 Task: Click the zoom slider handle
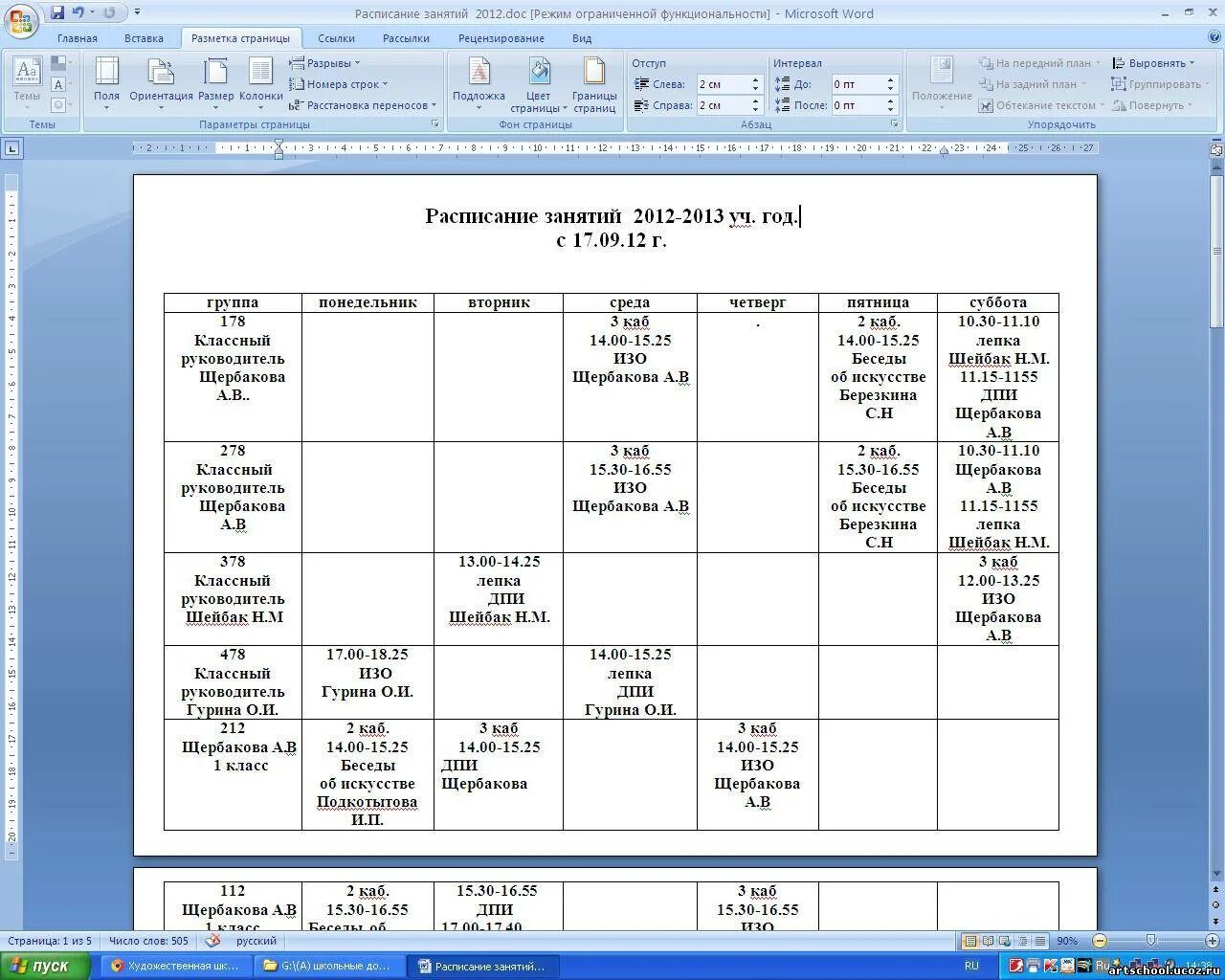pyautogui.click(x=1151, y=941)
